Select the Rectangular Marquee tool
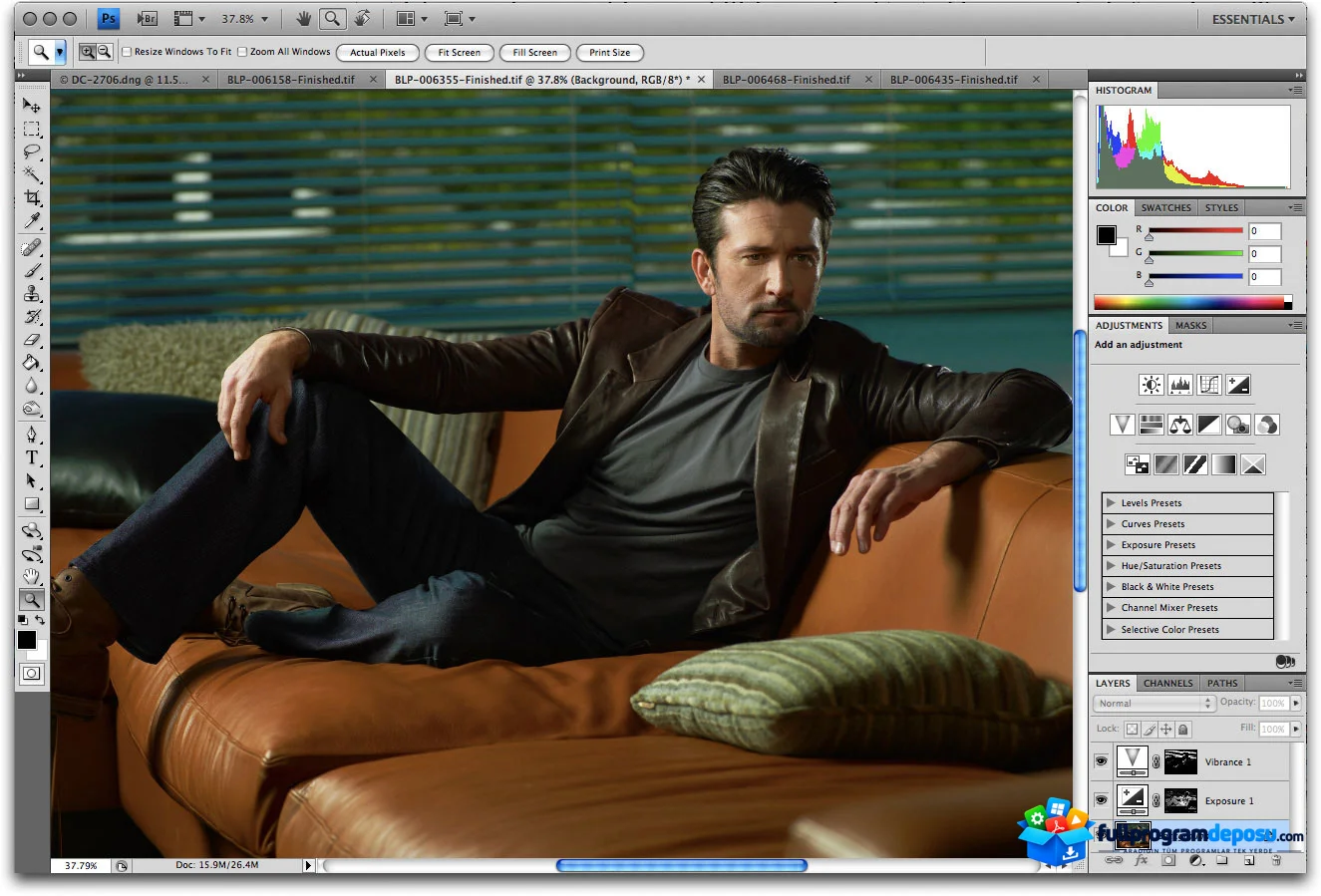 32,130
